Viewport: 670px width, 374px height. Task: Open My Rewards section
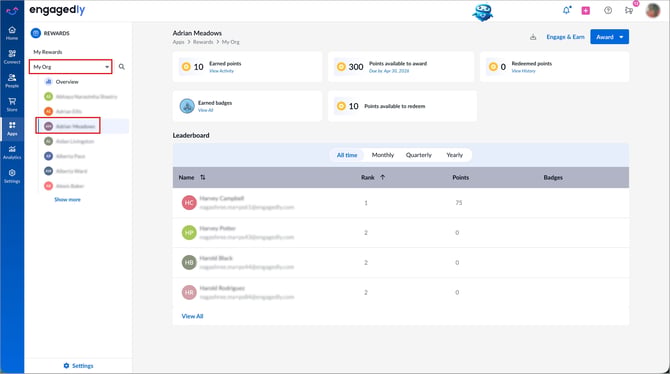click(x=48, y=52)
